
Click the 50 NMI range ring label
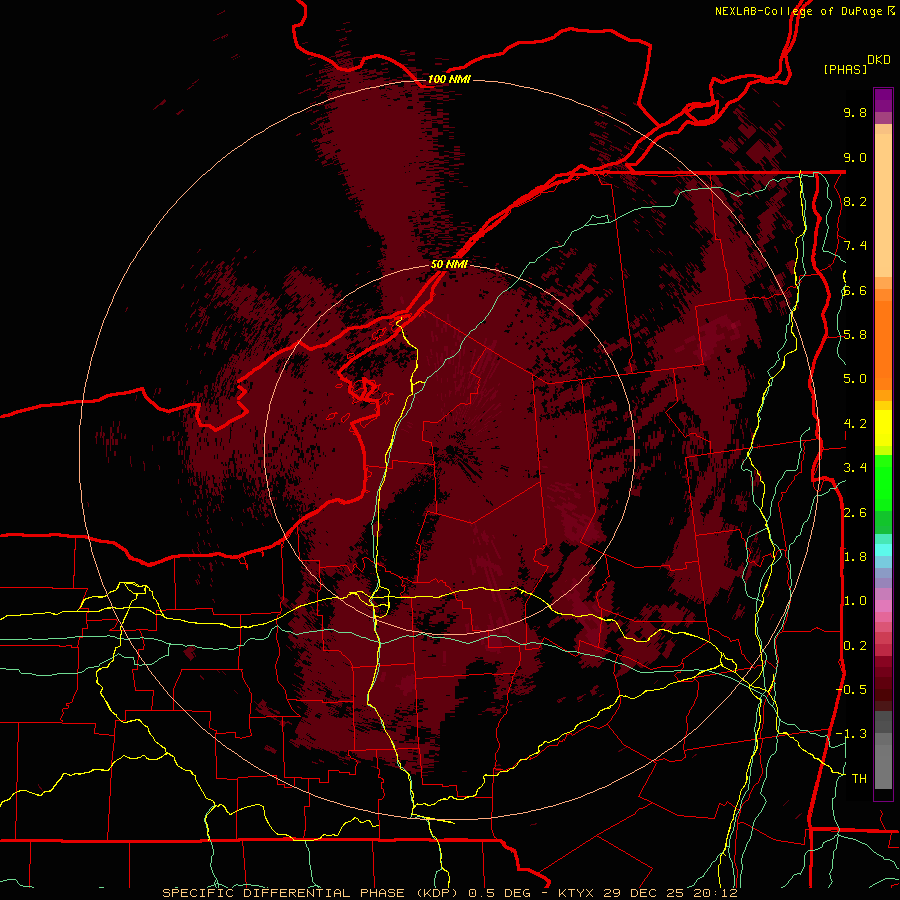tap(449, 264)
